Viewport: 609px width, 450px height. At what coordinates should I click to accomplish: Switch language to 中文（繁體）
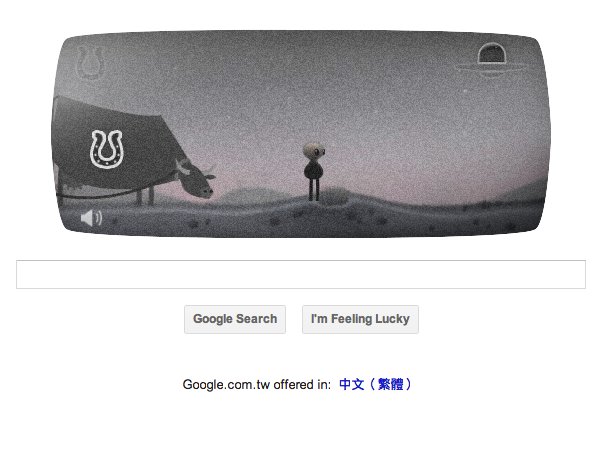(375, 384)
